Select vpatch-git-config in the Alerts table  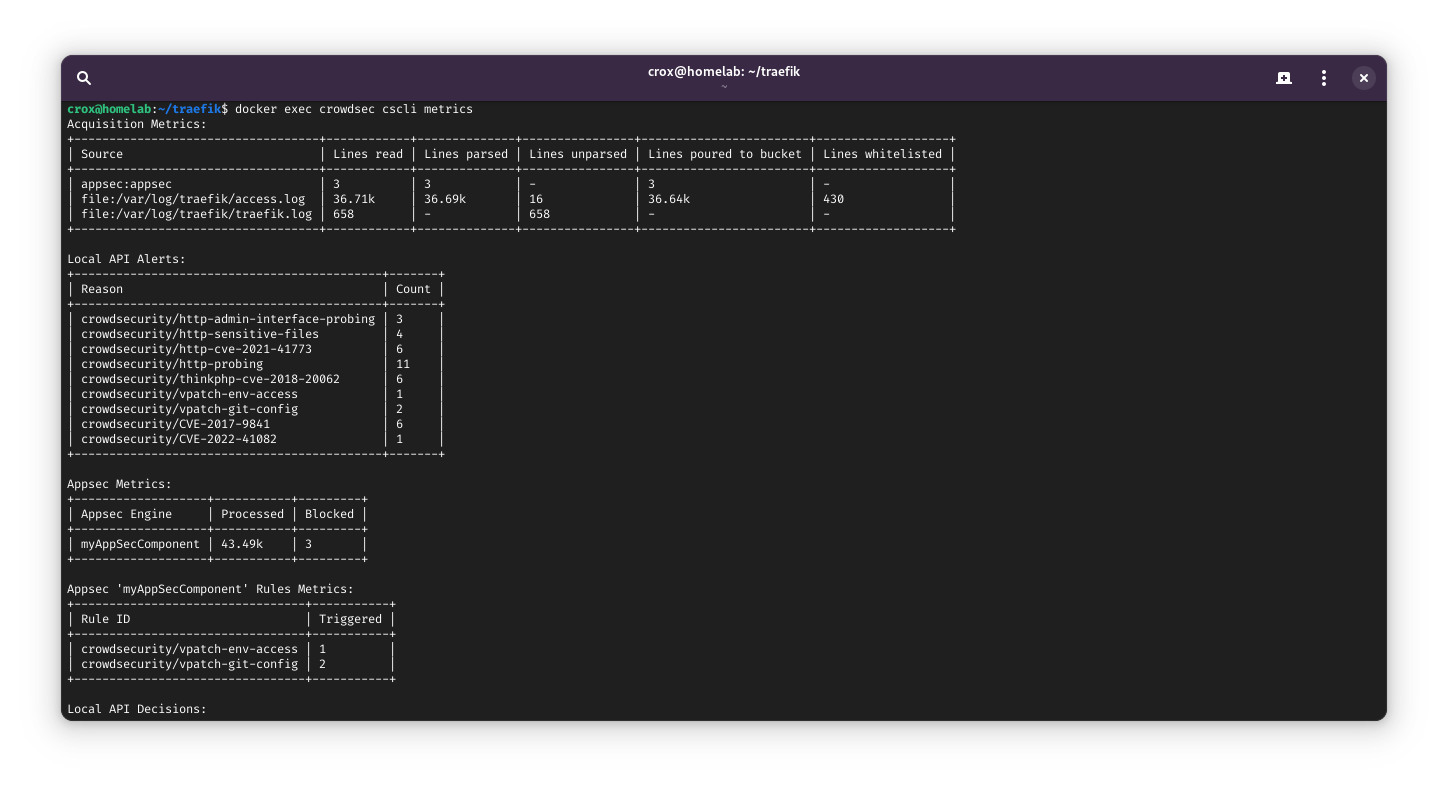(x=189, y=409)
